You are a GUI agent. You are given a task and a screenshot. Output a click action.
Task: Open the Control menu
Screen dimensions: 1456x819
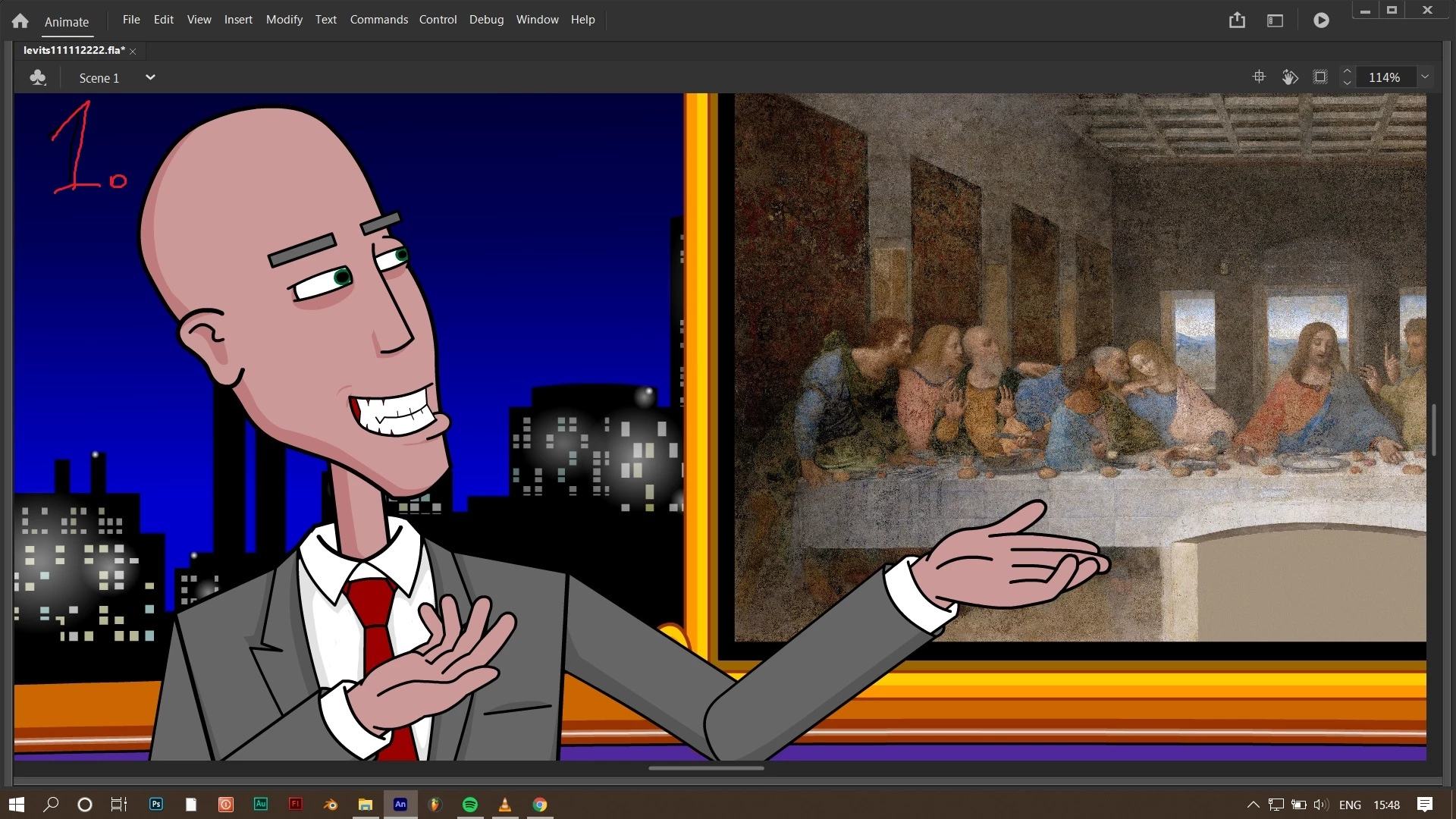point(438,20)
